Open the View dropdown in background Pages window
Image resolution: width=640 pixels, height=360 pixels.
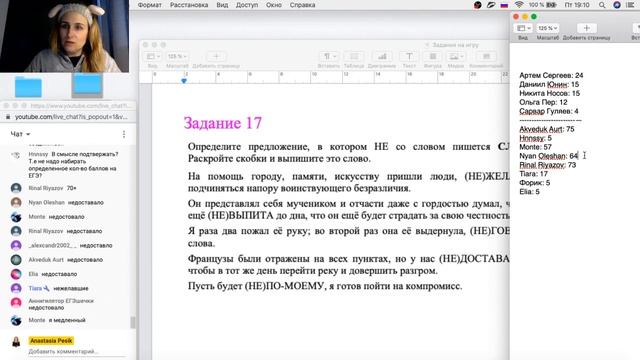click(x=153, y=56)
